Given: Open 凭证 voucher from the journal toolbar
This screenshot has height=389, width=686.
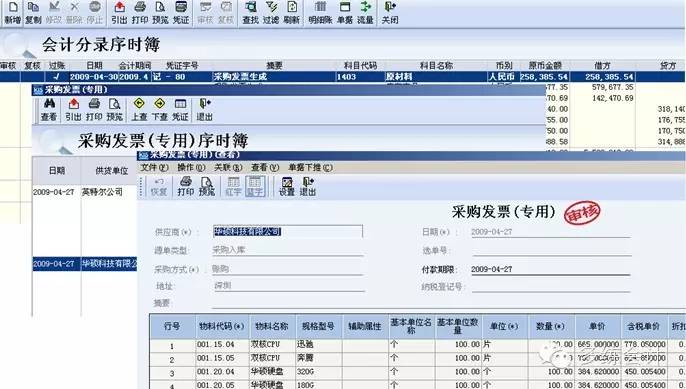Looking at the screenshot, I should pos(181,12).
